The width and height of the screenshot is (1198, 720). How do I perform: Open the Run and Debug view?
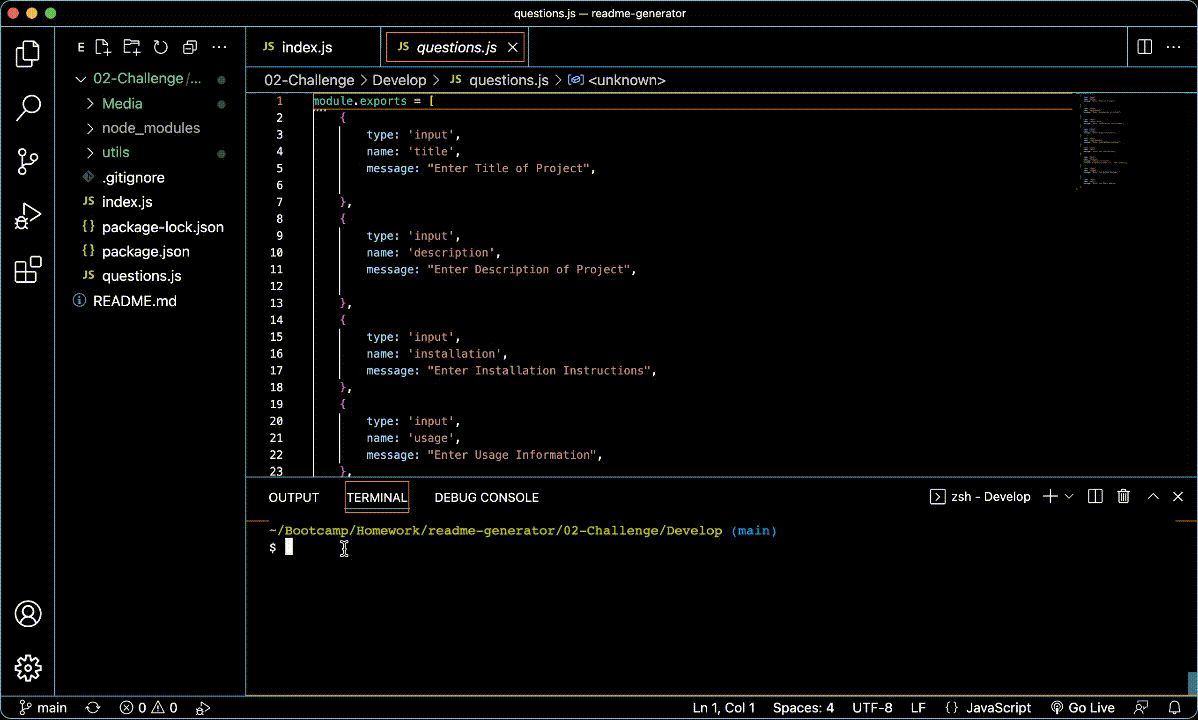click(x=28, y=216)
